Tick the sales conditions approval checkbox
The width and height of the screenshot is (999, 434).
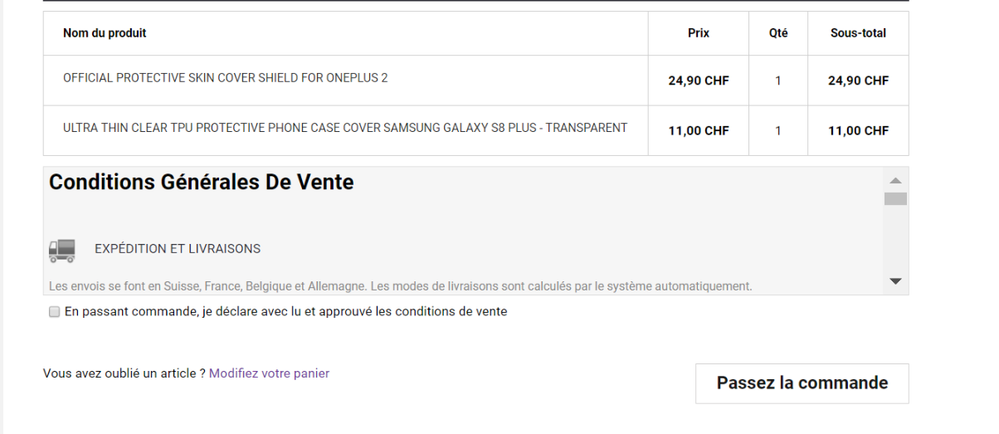tap(54, 312)
